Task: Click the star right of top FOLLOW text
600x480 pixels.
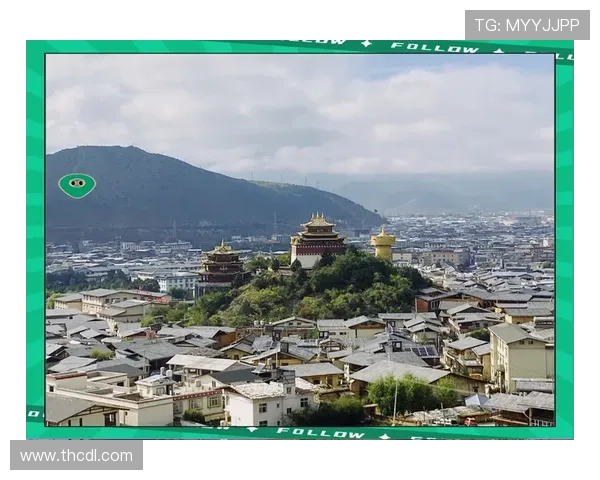Action: click(x=497, y=50)
